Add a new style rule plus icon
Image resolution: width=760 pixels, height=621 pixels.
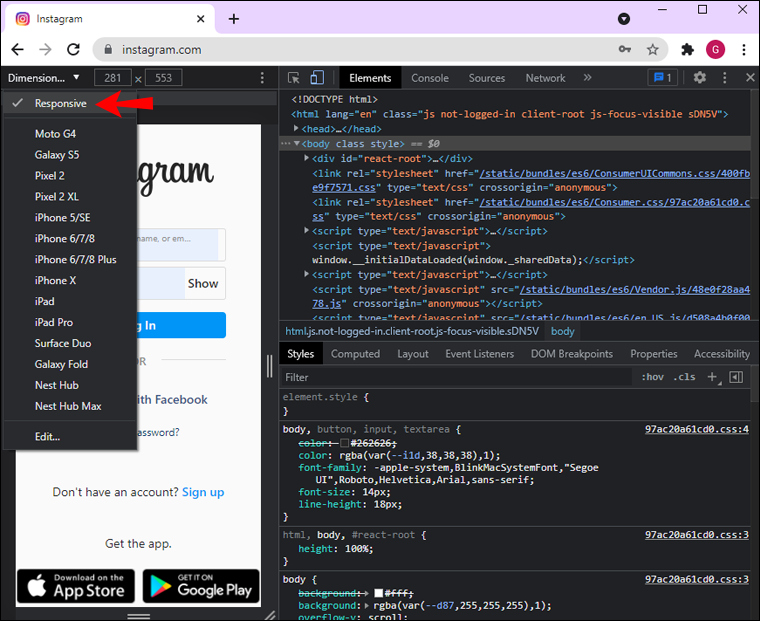tap(712, 377)
